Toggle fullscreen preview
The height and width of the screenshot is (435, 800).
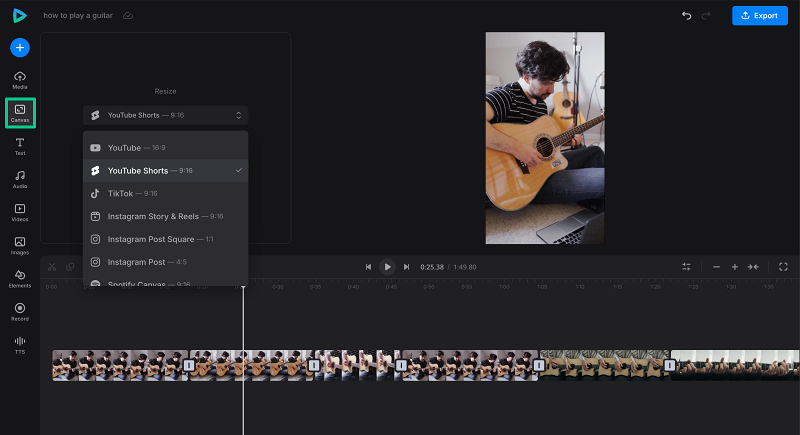tap(783, 267)
